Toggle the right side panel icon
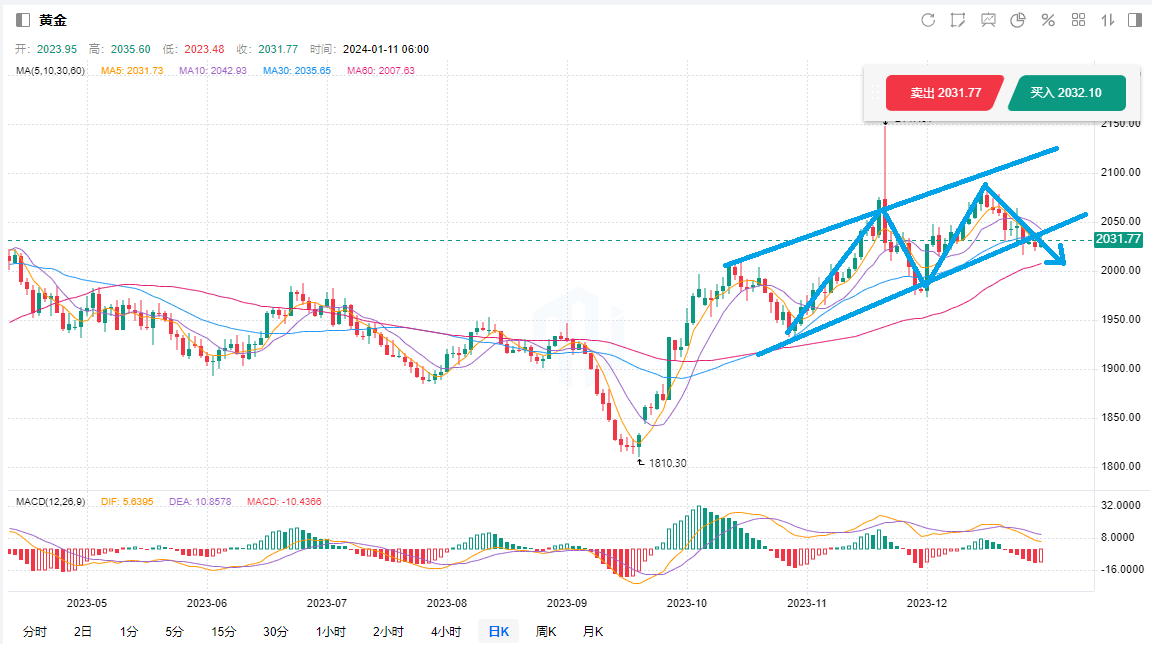The image size is (1152, 648). pyautogui.click(x=1135, y=20)
